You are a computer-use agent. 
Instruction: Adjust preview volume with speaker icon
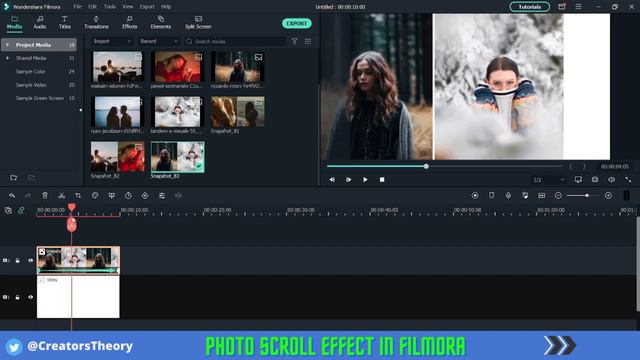[x=611, y=180]
